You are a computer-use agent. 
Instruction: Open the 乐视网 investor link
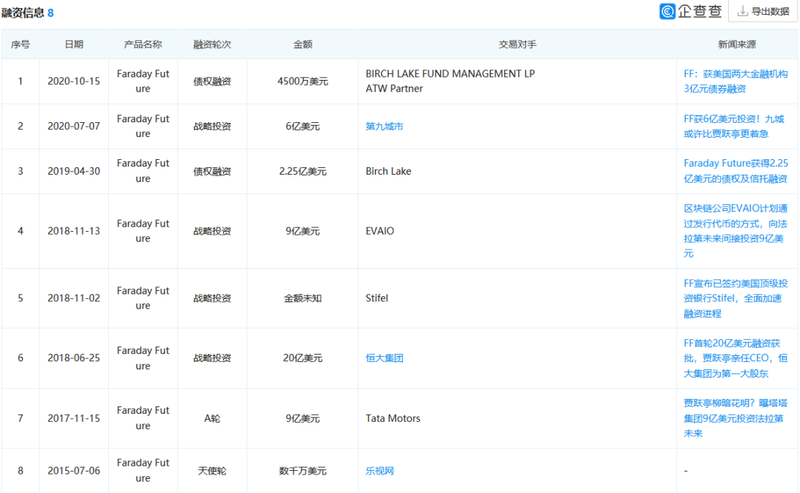tap(380, 470)
